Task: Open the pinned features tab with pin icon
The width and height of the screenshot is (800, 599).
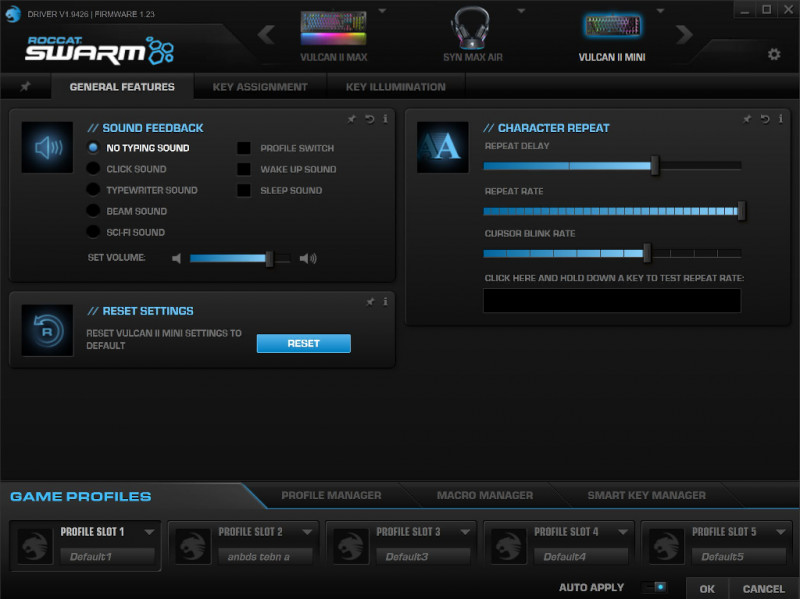Action: (25, 86)
